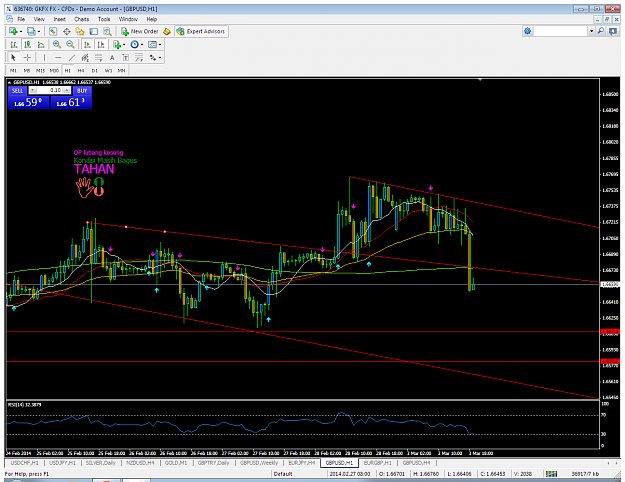Select the trendline drawing tool
Image resolution: width=625 pixels, height=482 pixels.
coord(72,58)
